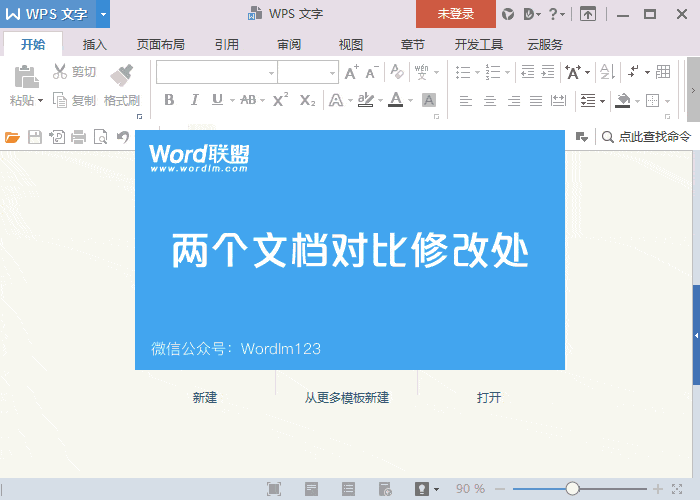700x500 pixels.
Task: Click the 新建 button
Action: 205,397
